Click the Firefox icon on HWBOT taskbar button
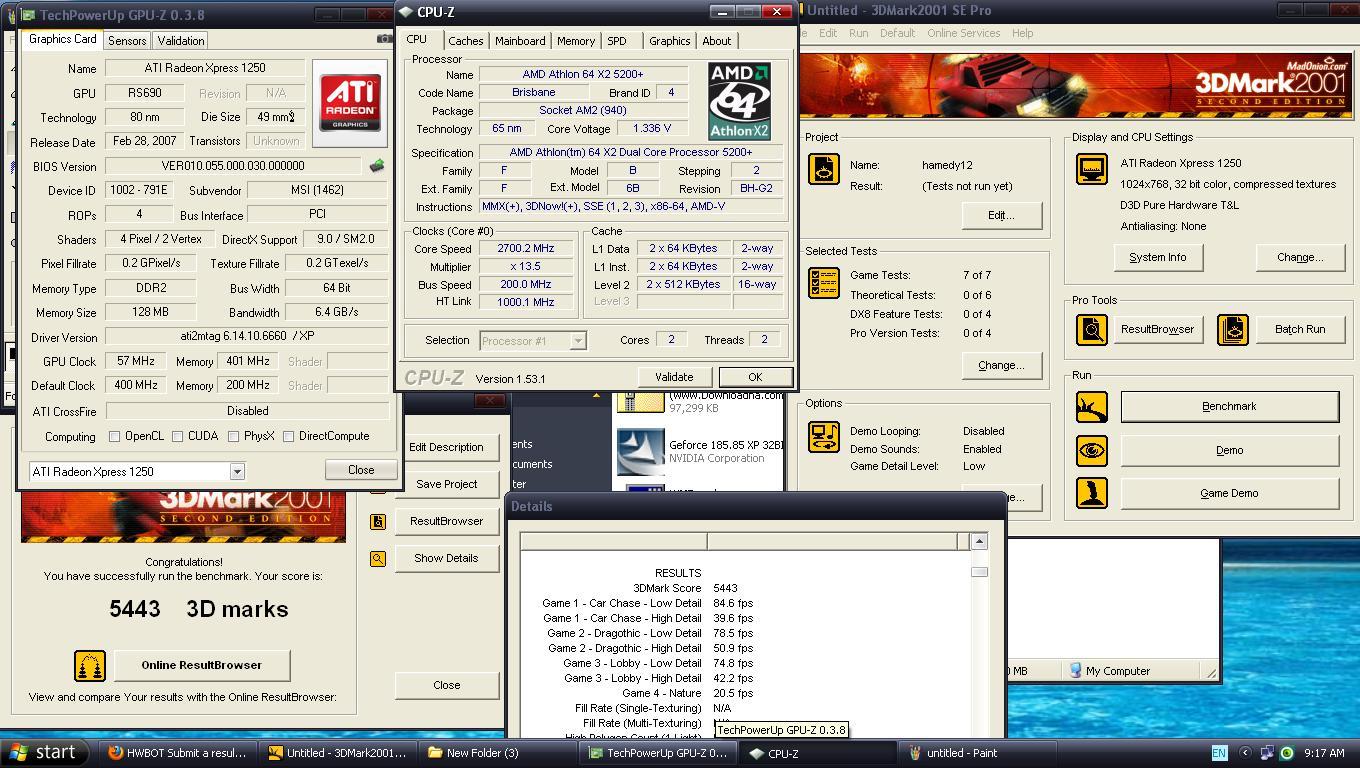 click(x=116, y=753)
